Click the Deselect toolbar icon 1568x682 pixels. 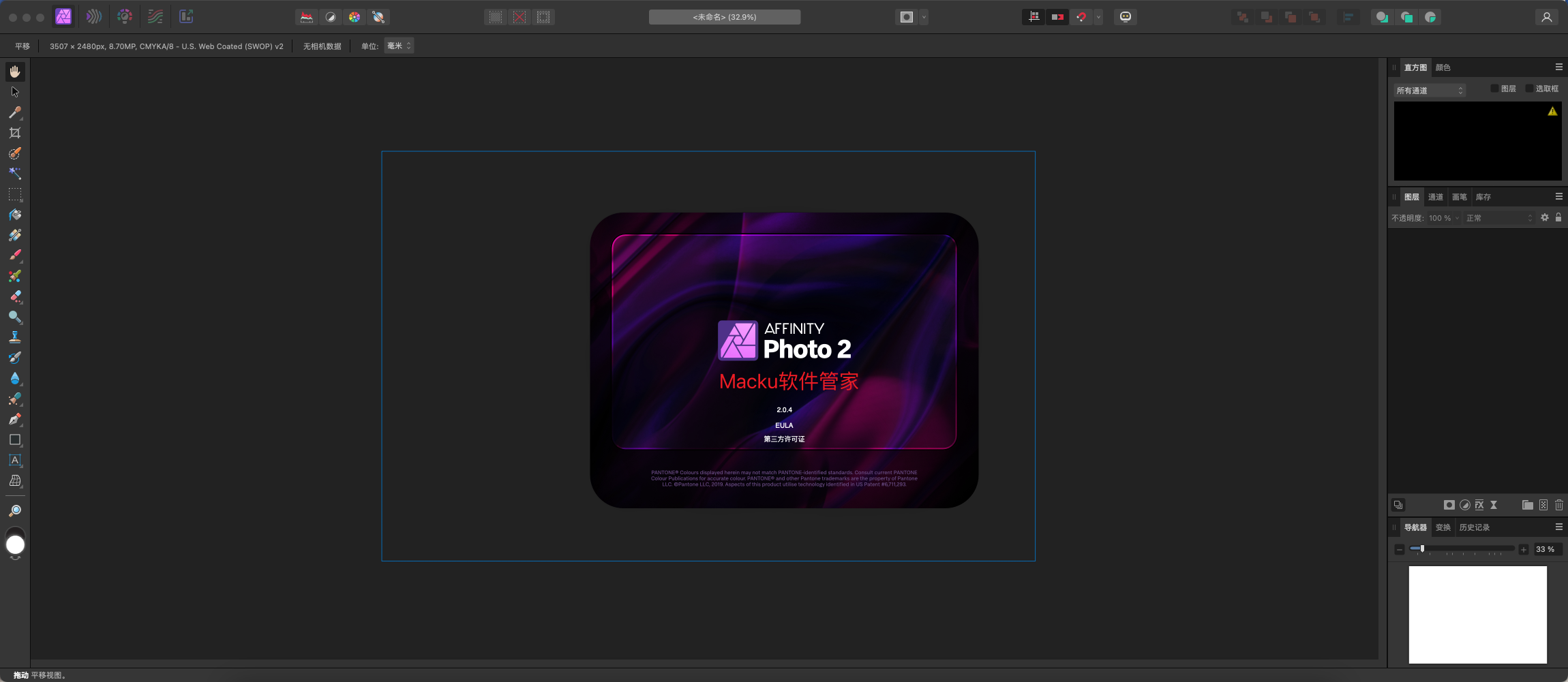click(x=519, y=17)
